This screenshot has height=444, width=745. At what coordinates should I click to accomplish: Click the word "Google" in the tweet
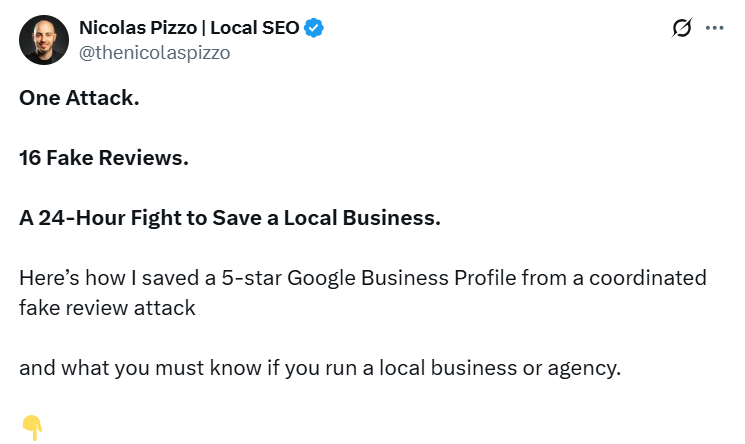(x=323, y=277)
